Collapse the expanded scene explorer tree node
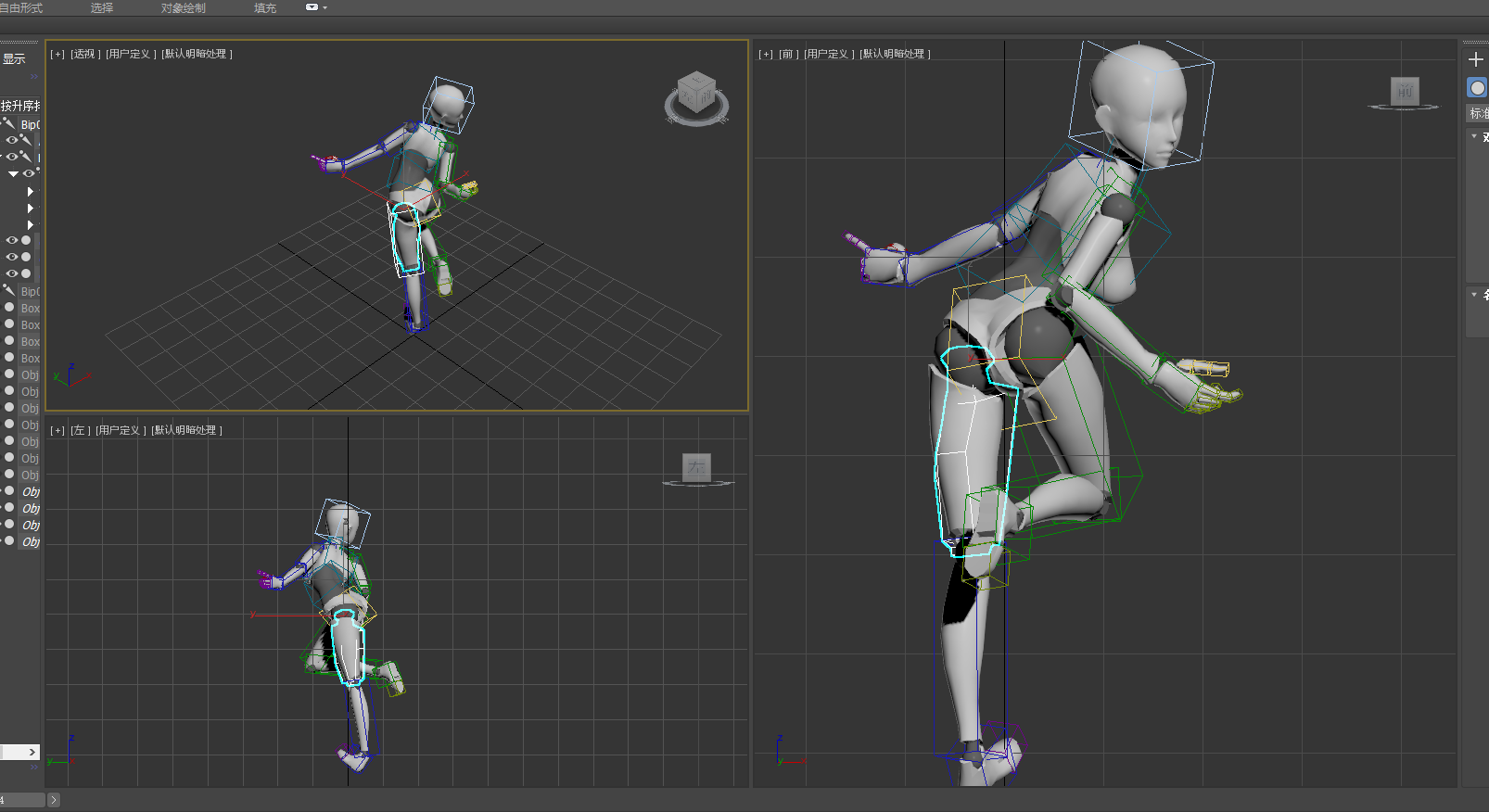Screen dimensions: 1489x812 (13, 173)
